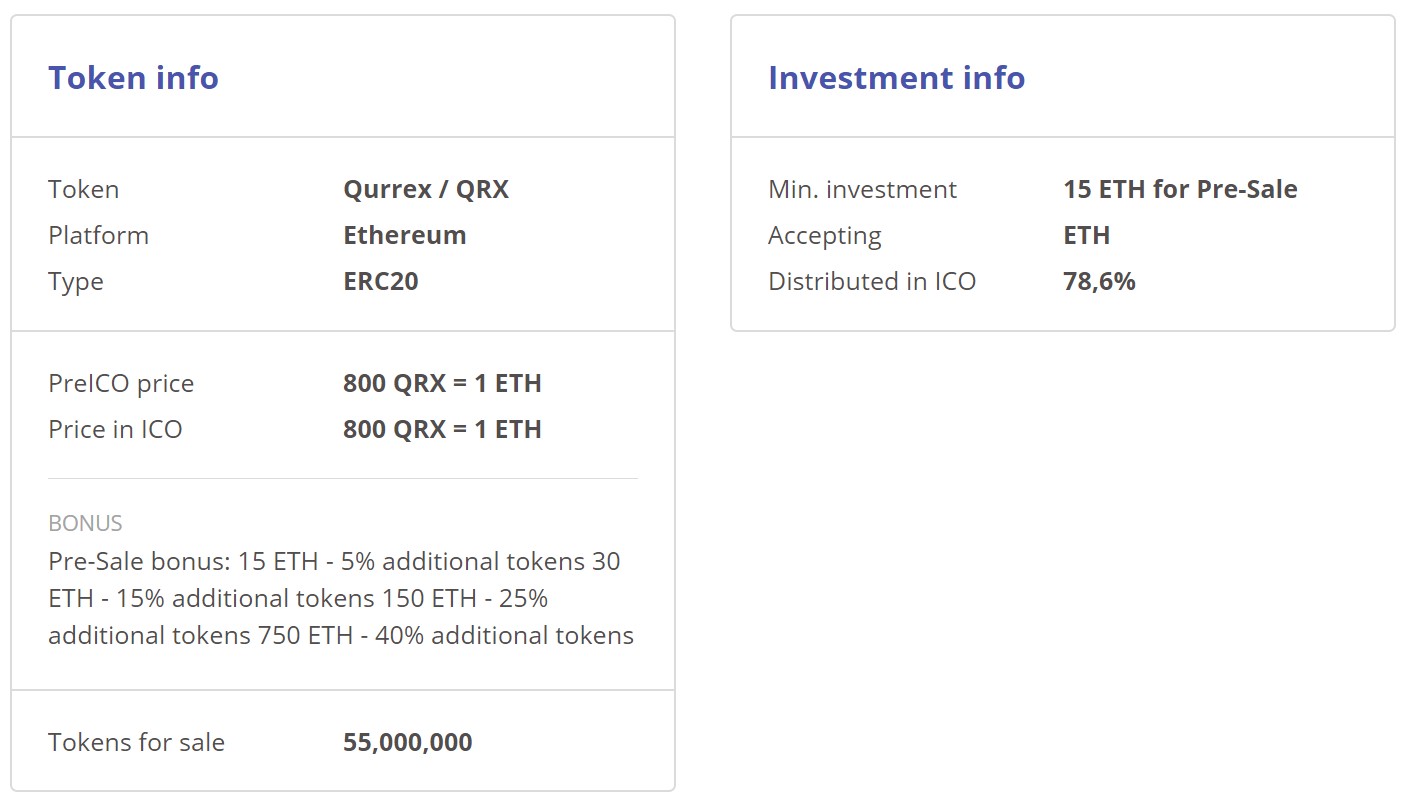Click the "Tokens for sale" label

(136, 742)
